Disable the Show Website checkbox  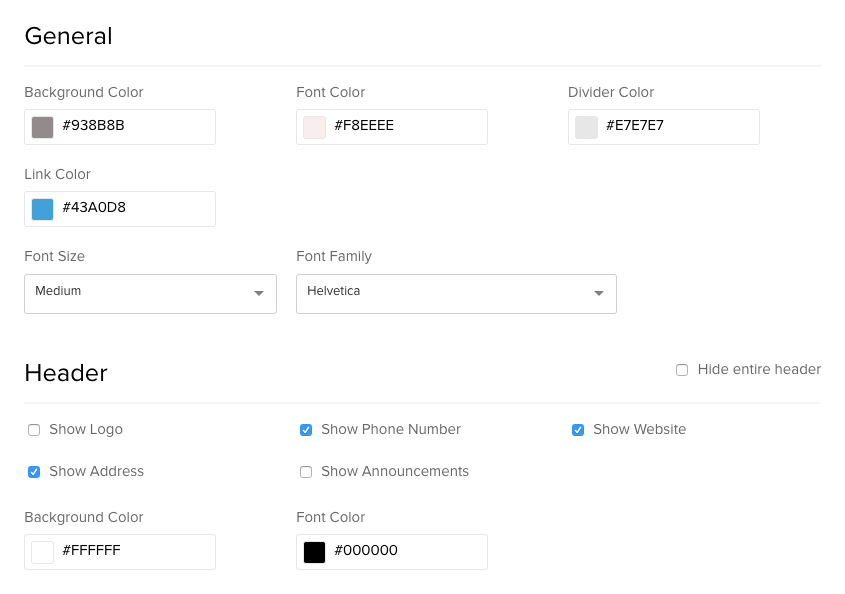[578, 430]
